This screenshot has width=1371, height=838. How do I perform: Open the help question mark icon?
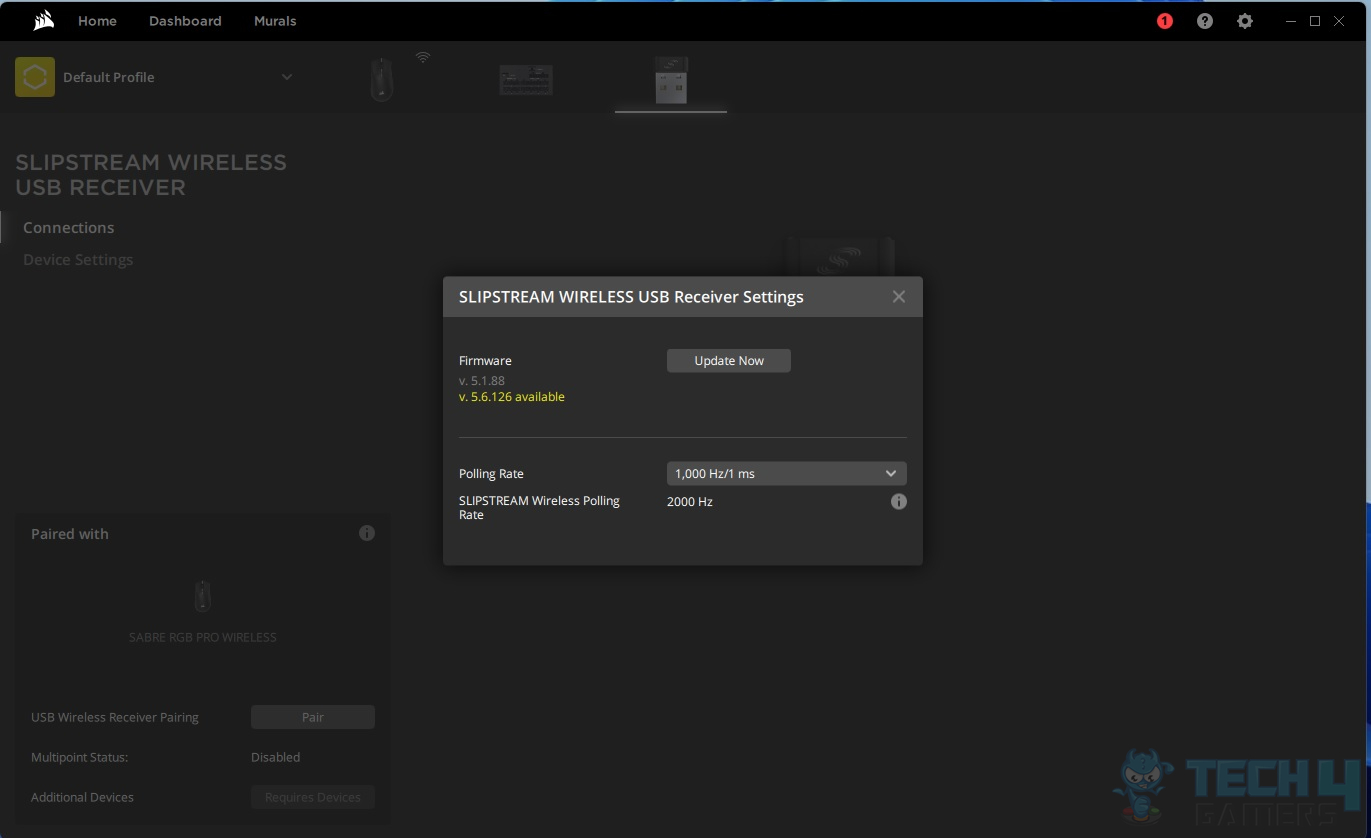[x=1205, y=21]
